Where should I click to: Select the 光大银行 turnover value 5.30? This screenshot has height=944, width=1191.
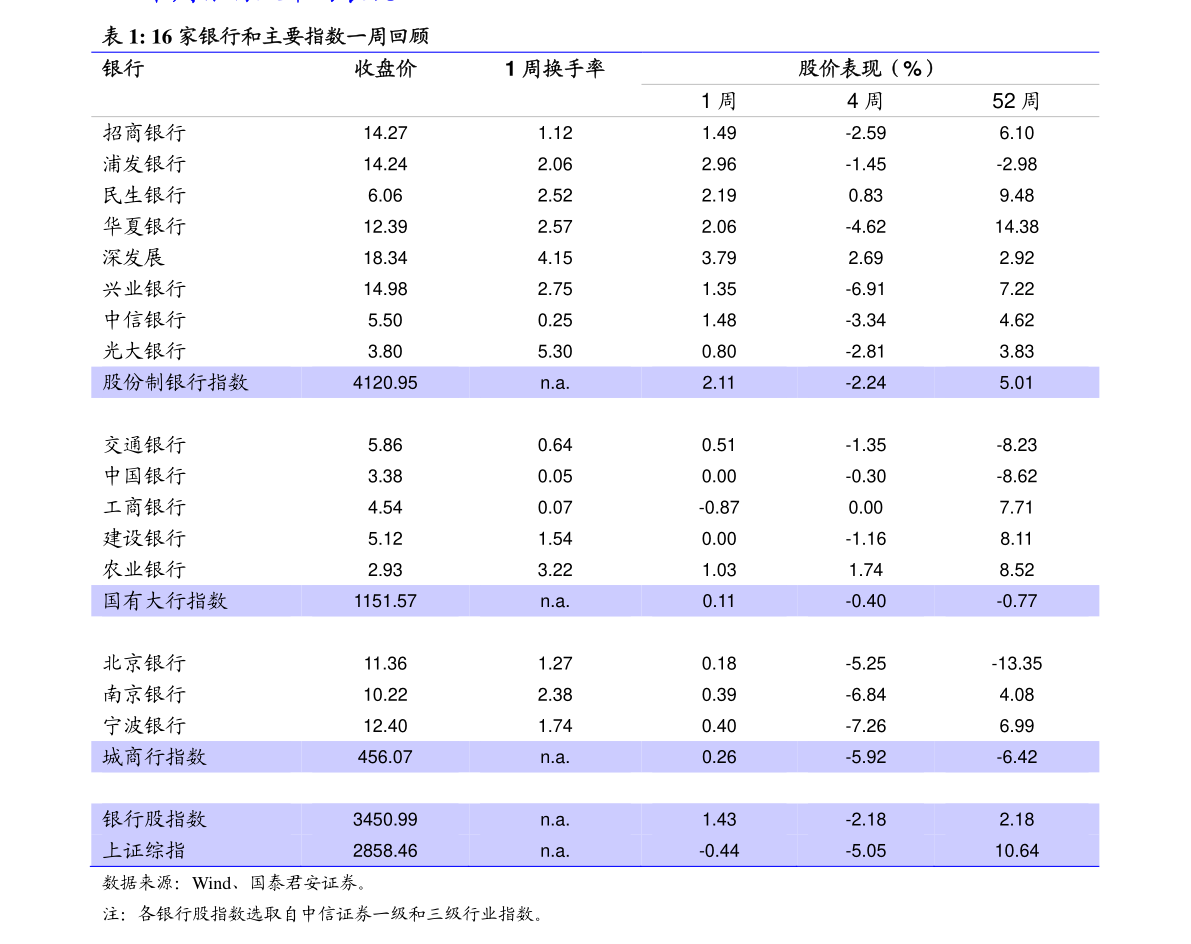554,352
